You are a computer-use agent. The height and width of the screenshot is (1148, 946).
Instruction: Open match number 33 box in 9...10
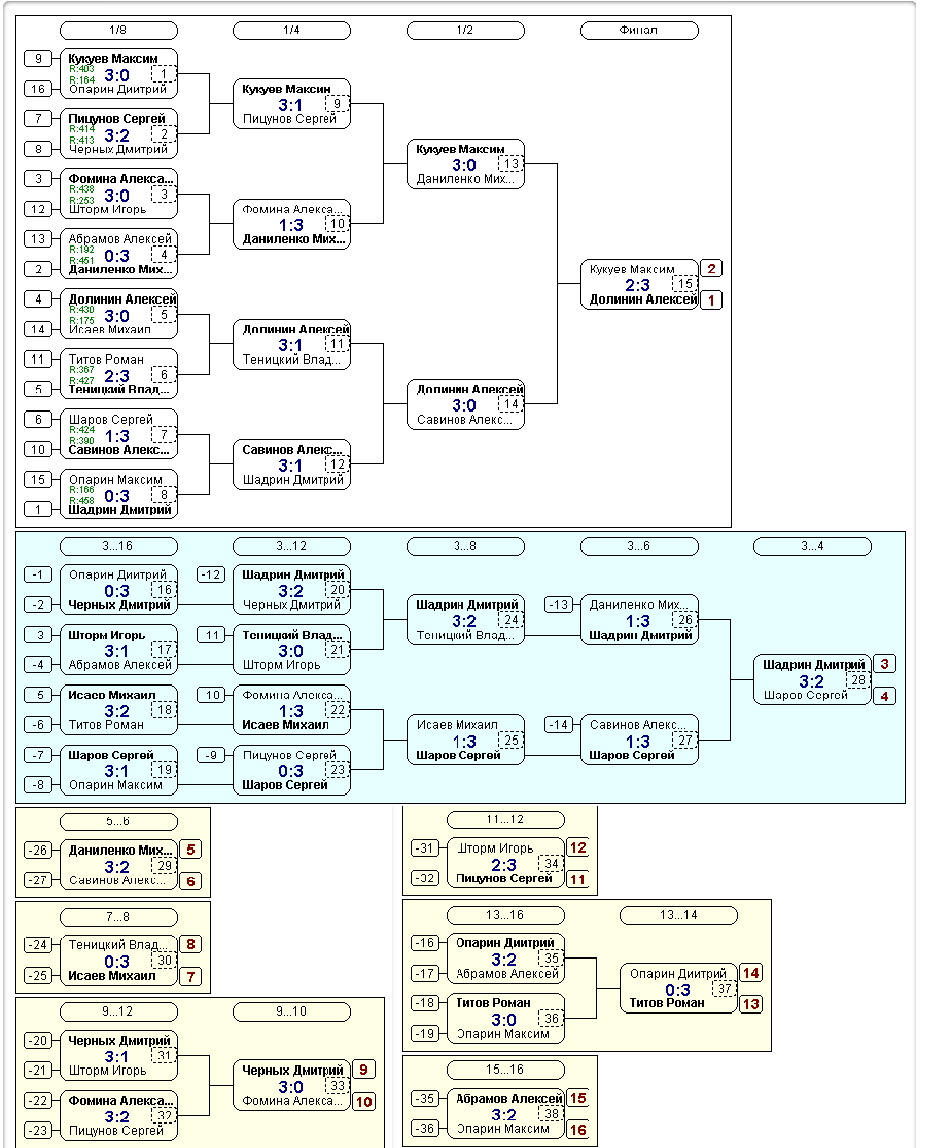338,1086
